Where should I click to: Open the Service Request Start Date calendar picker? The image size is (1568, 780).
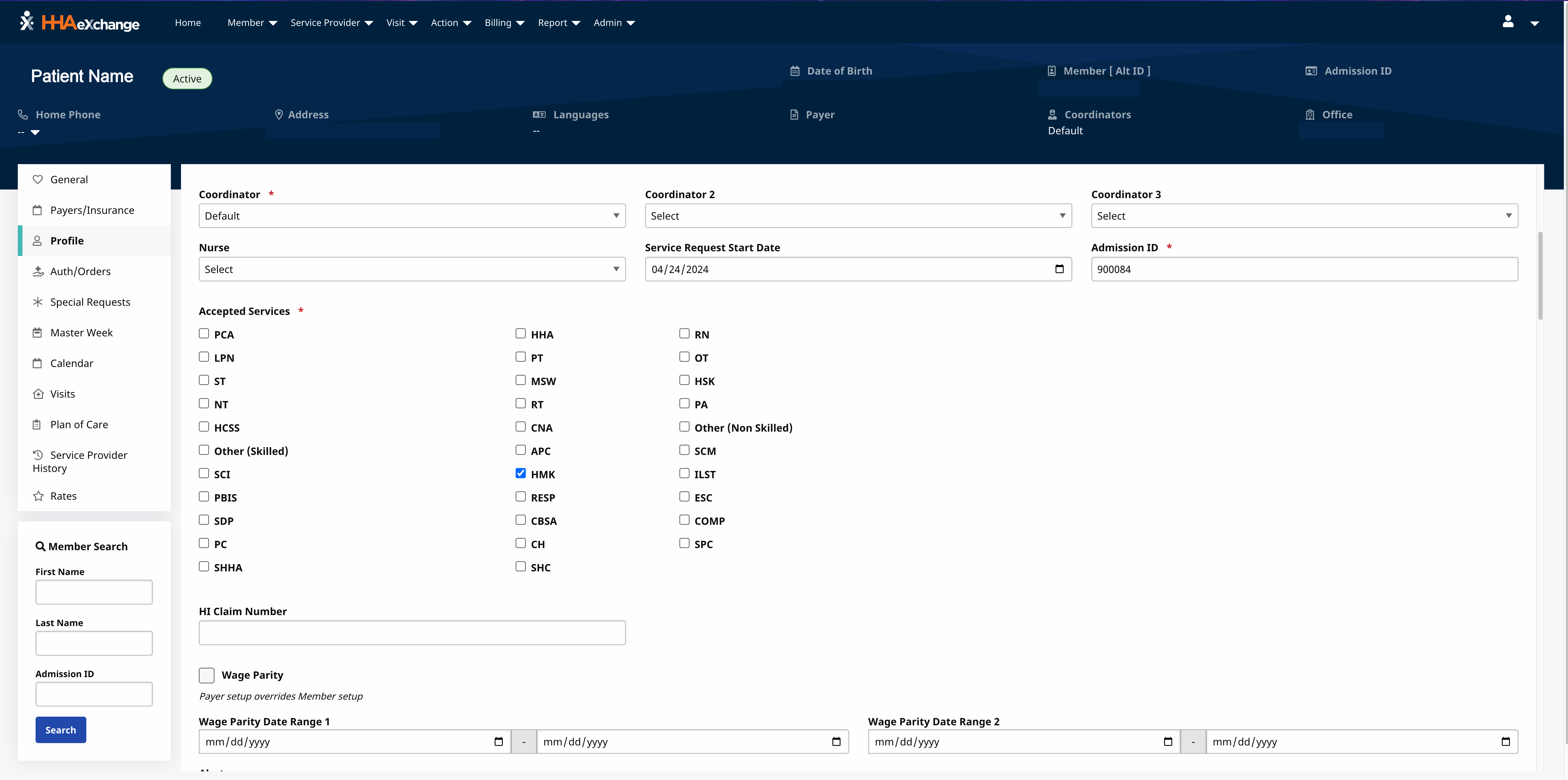1059,269
